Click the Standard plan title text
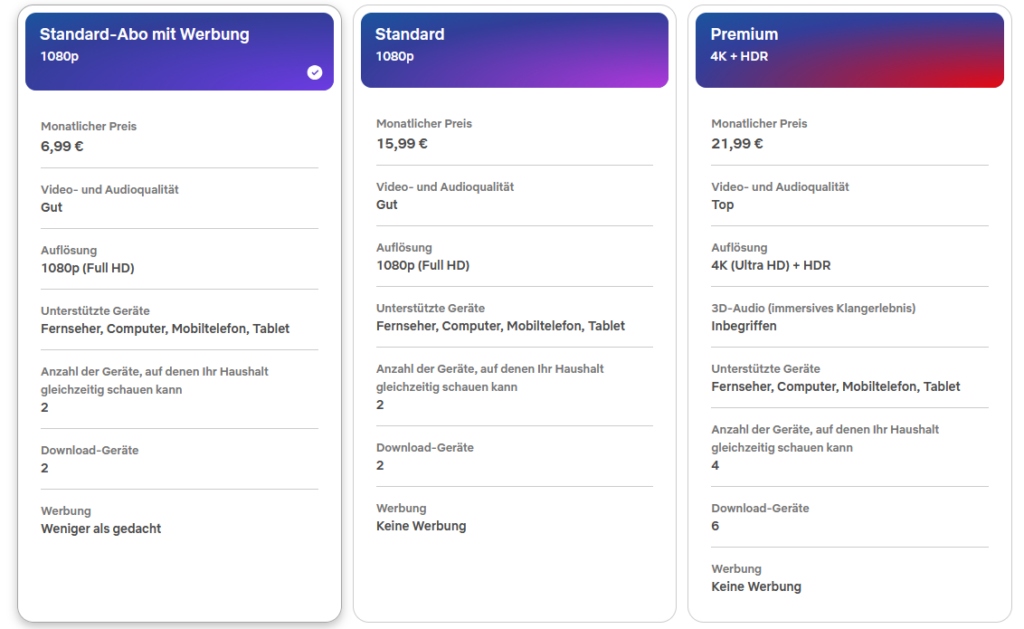The image size is (1024, 629). 409,34
